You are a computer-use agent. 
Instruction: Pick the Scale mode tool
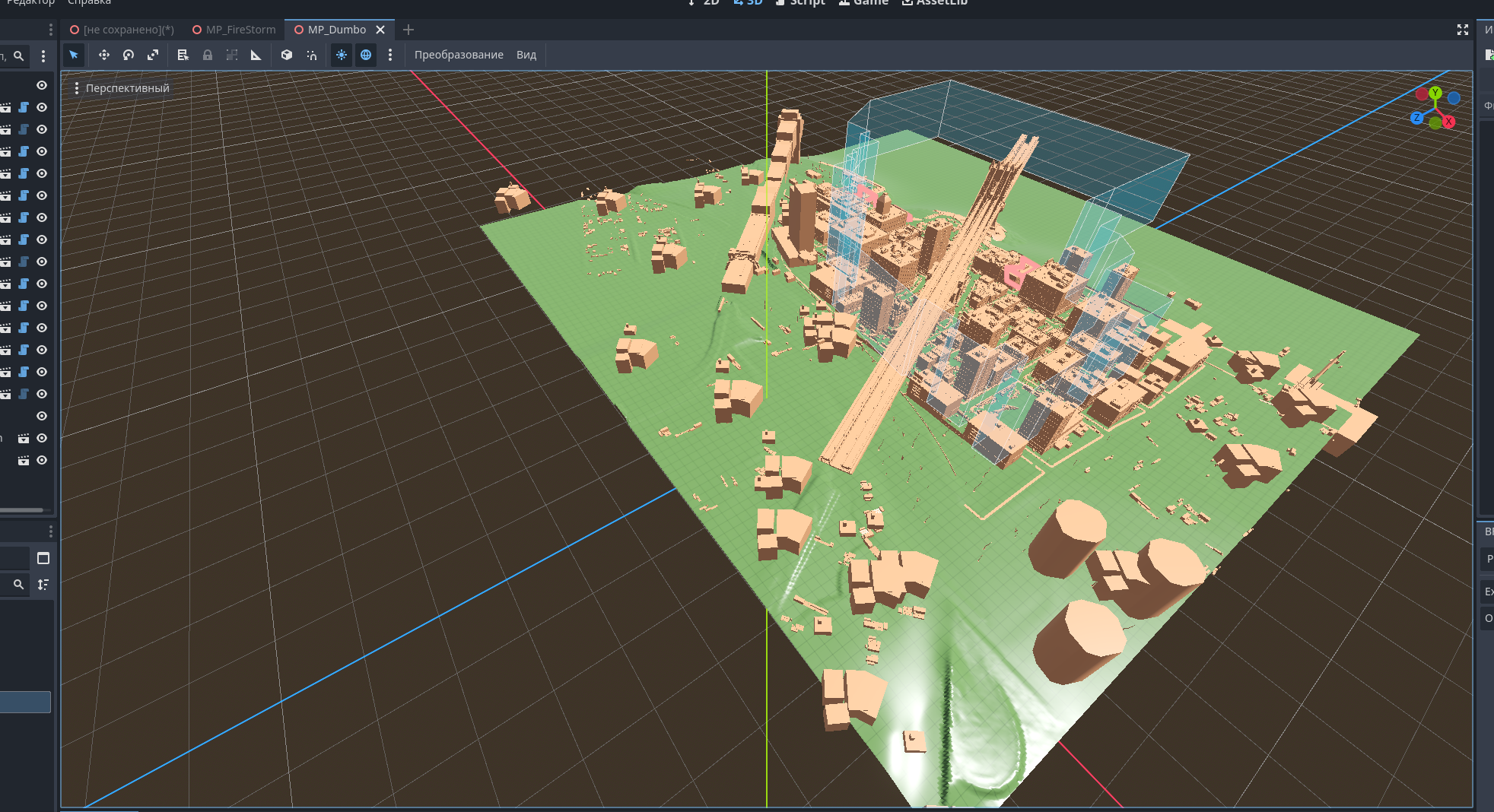(153, 55)
